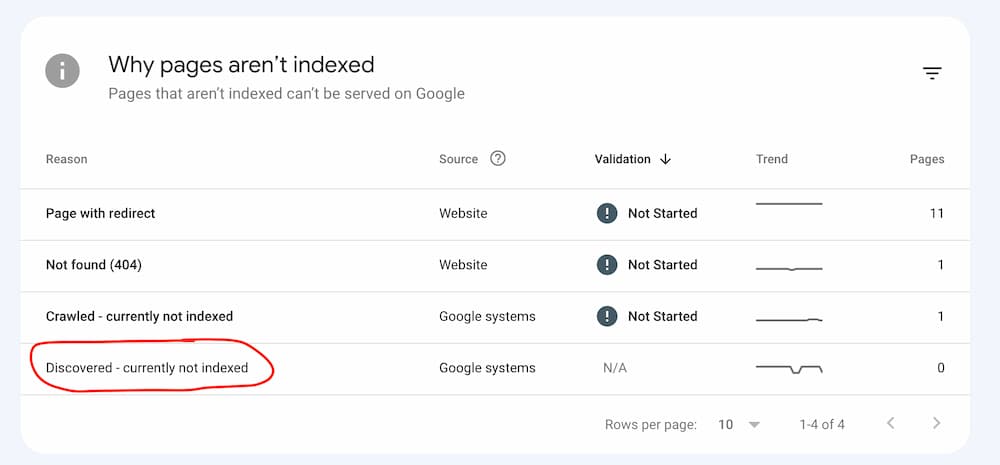Click the Why pages aren't indexed title

pos(241,64)
